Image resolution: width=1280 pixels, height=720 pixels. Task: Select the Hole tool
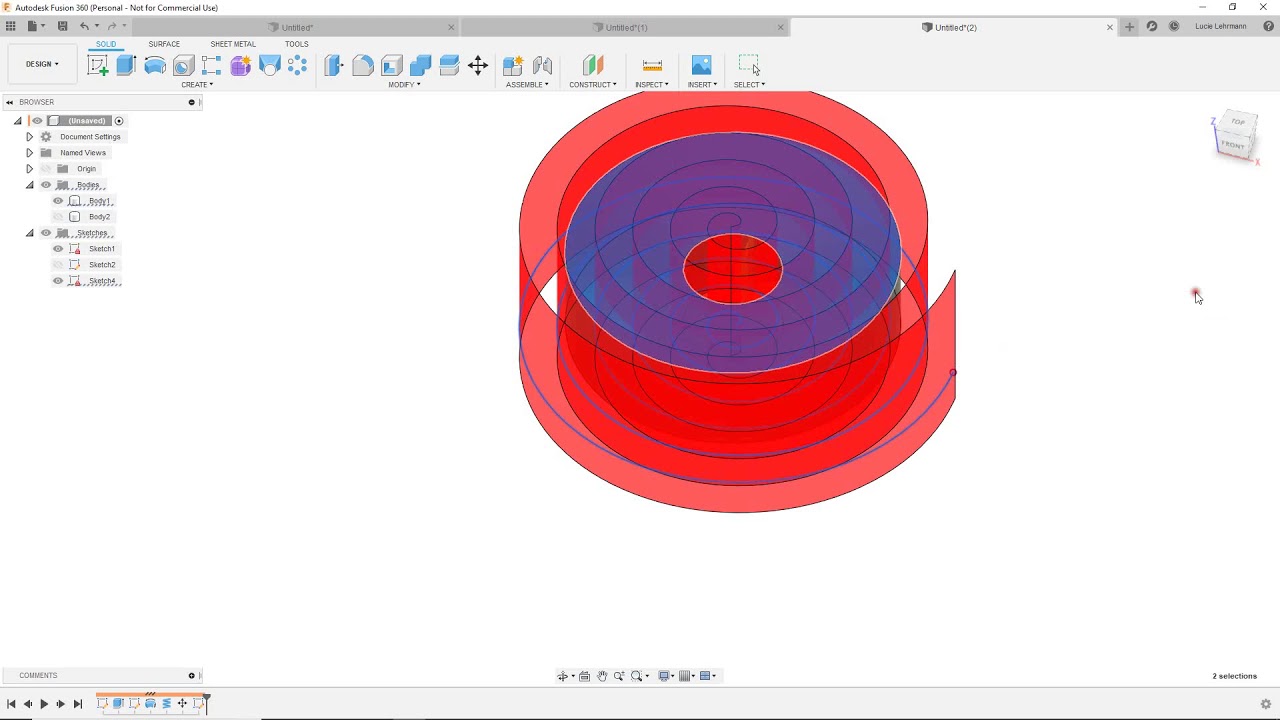183,66
